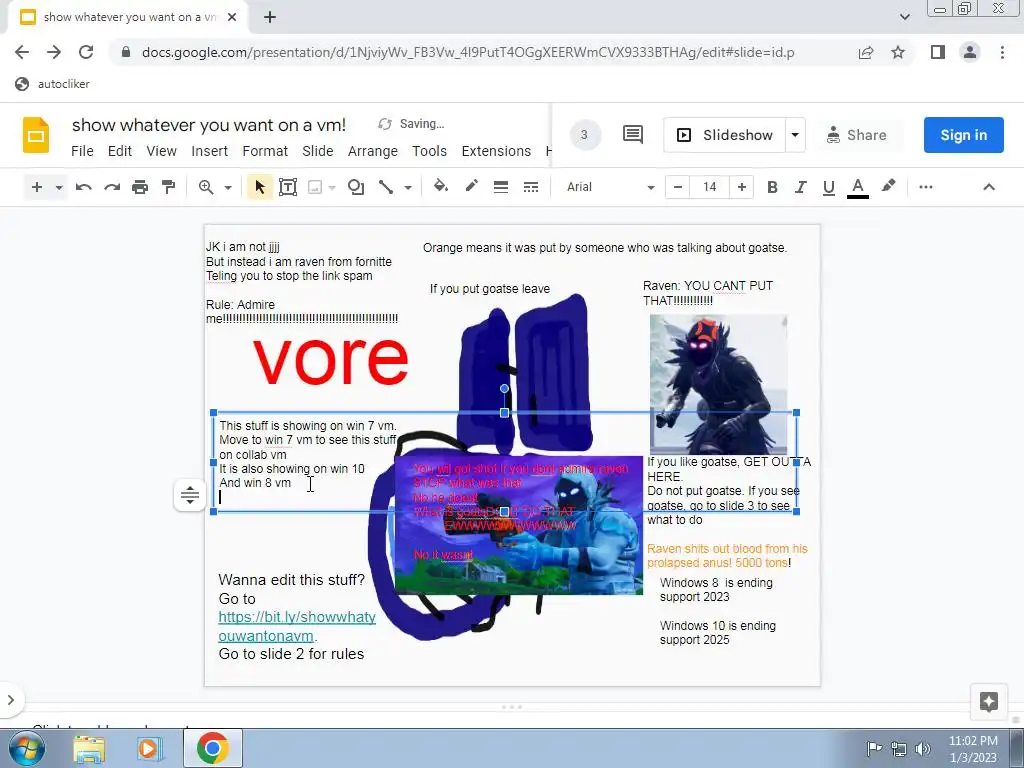Image resolution: width=1024 pixels, height=768 pixels.
Task: Choose the Text box tool
Action: [x=288, y=187]
